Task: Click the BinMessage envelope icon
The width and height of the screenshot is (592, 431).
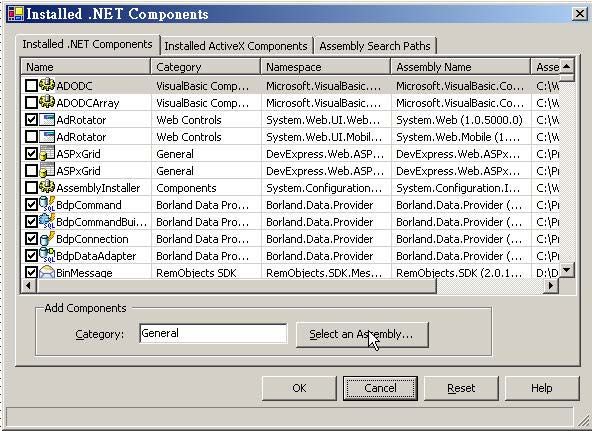Action: pos(47,272)
